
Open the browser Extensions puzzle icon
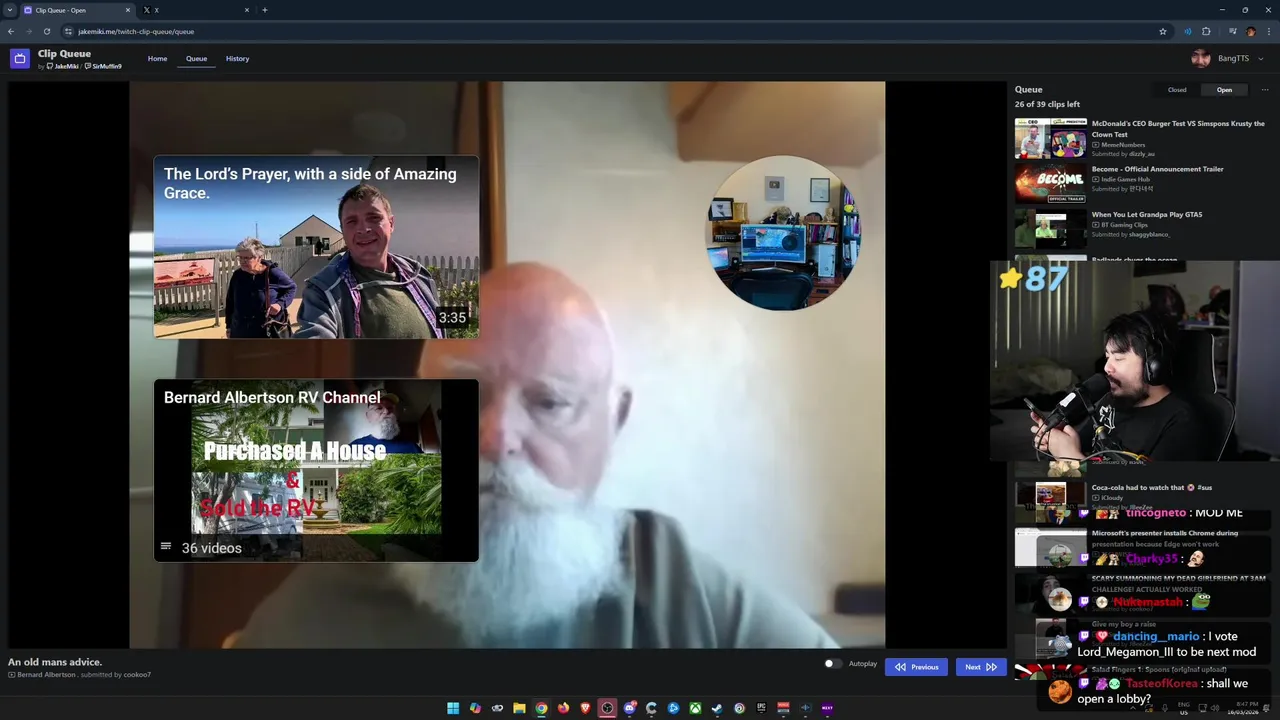[x=1206, y=31]
